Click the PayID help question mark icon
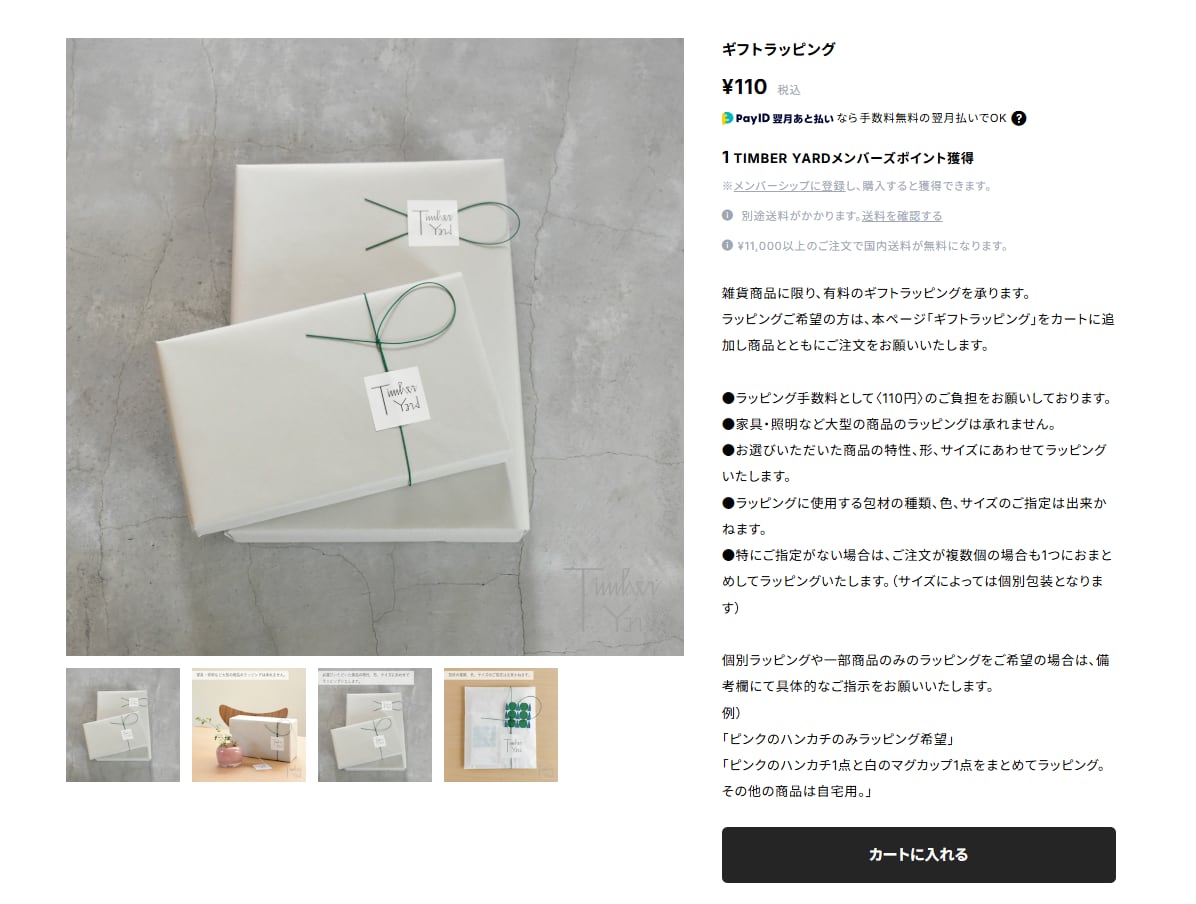Viewport: 1196px width, 904px height. (x=1018, y=118)
